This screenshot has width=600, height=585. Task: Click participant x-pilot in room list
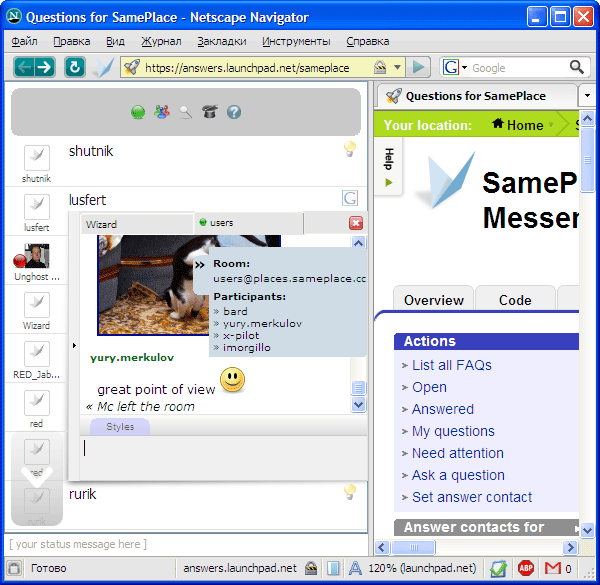(x=241, y=336)
